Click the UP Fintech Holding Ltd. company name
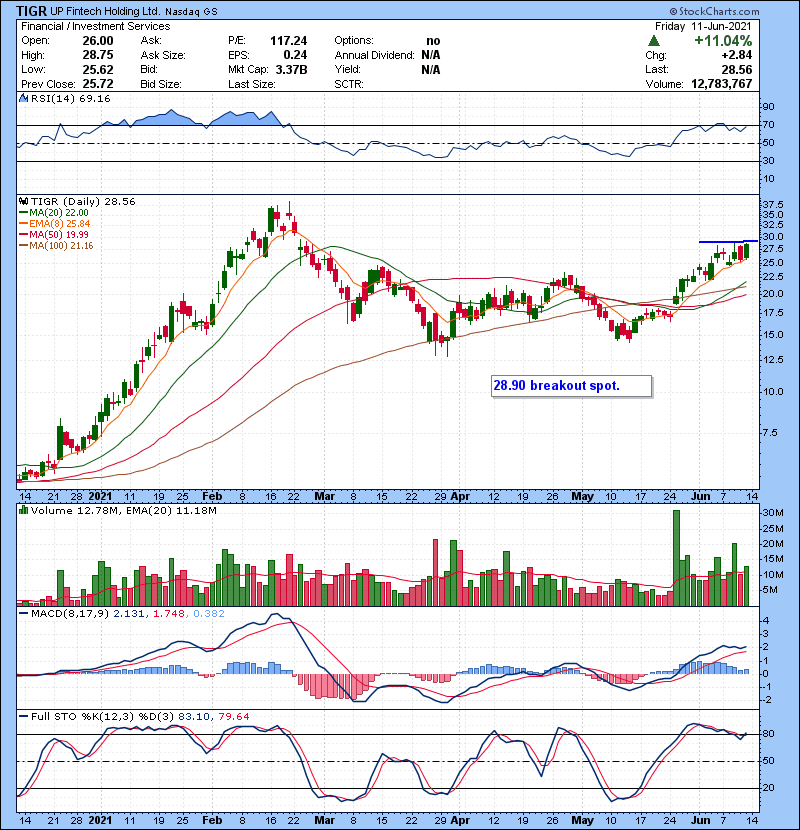Viewport: 800px width, 830px height. tap(105, 11)
